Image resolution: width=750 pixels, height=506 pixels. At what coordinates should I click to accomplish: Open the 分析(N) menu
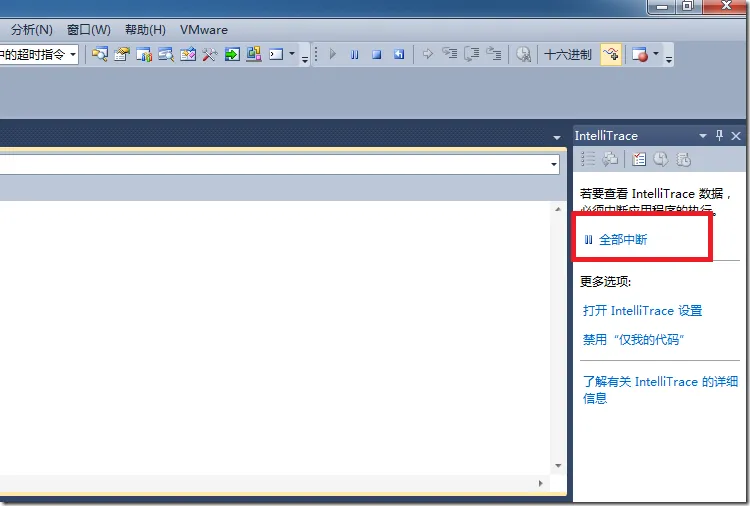(32, 30)
